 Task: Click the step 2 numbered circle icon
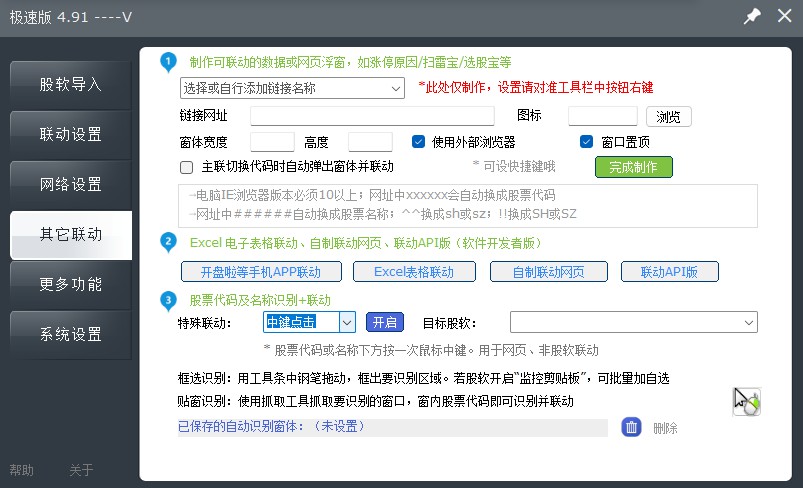[168, 242]
